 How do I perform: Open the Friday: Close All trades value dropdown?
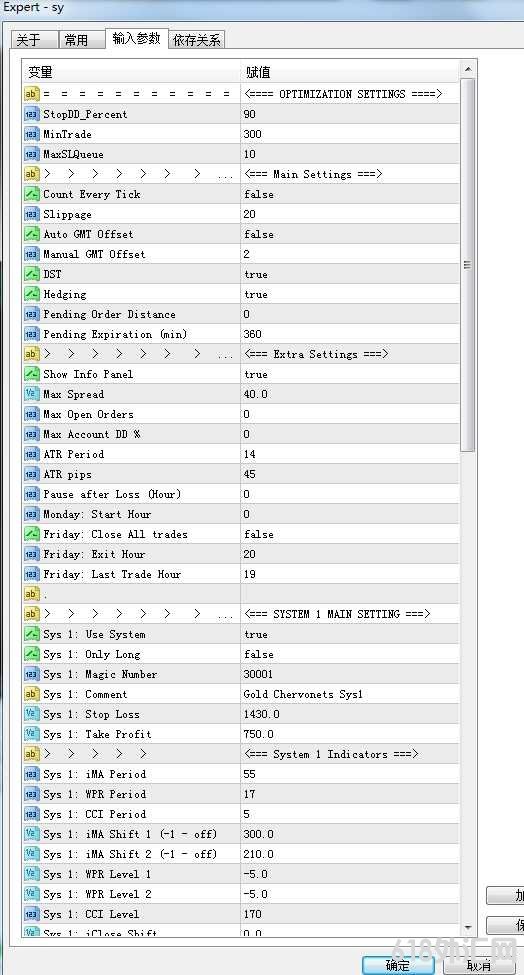pos(350,534)
